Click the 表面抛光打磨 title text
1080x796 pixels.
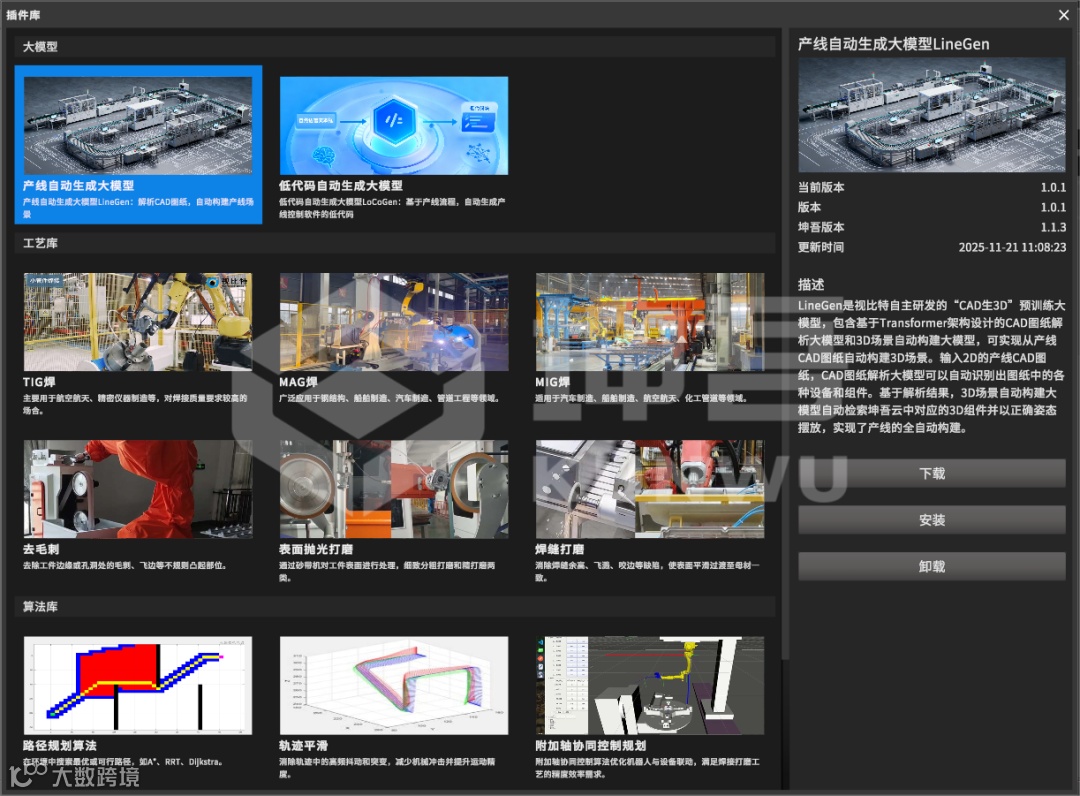click(x=316, y=549)
